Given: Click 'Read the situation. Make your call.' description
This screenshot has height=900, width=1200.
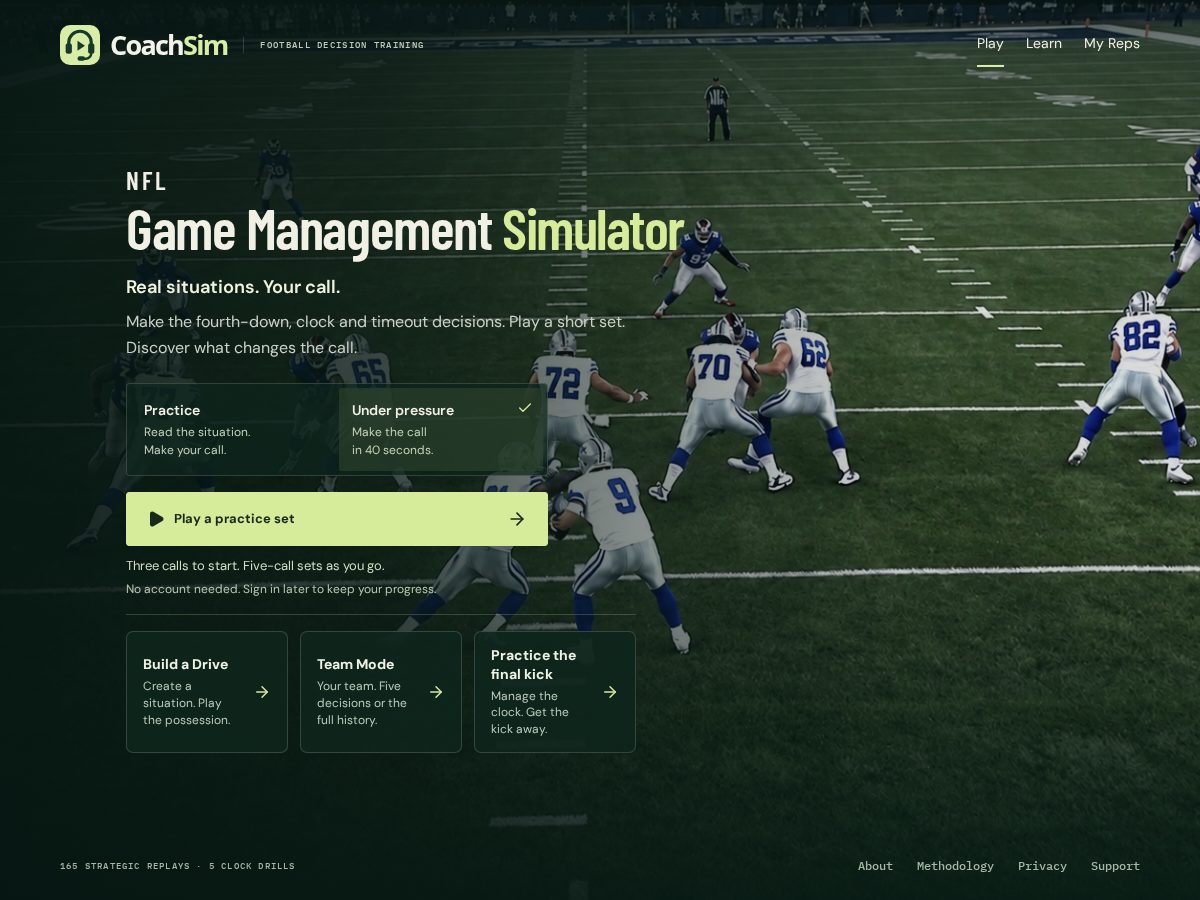Looking at the screenshot, I should [x=197, y=441].
